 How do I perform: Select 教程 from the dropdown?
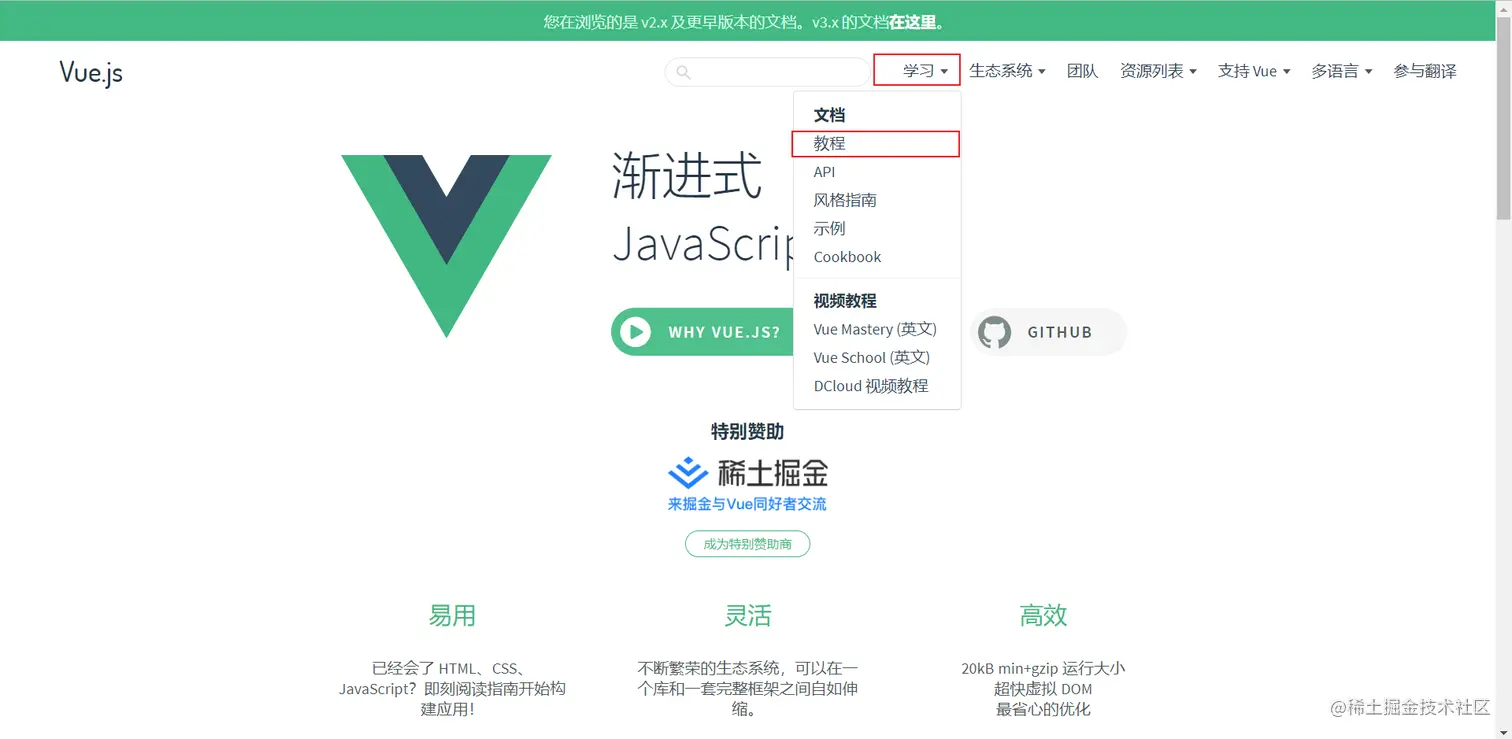coord(829,144)
